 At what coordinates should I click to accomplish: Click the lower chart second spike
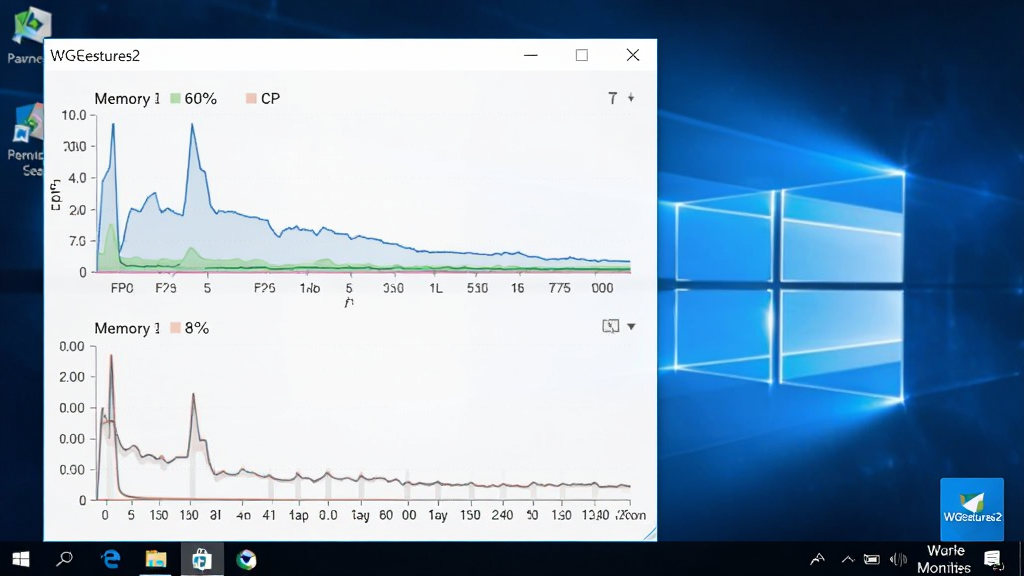(193, 396)
